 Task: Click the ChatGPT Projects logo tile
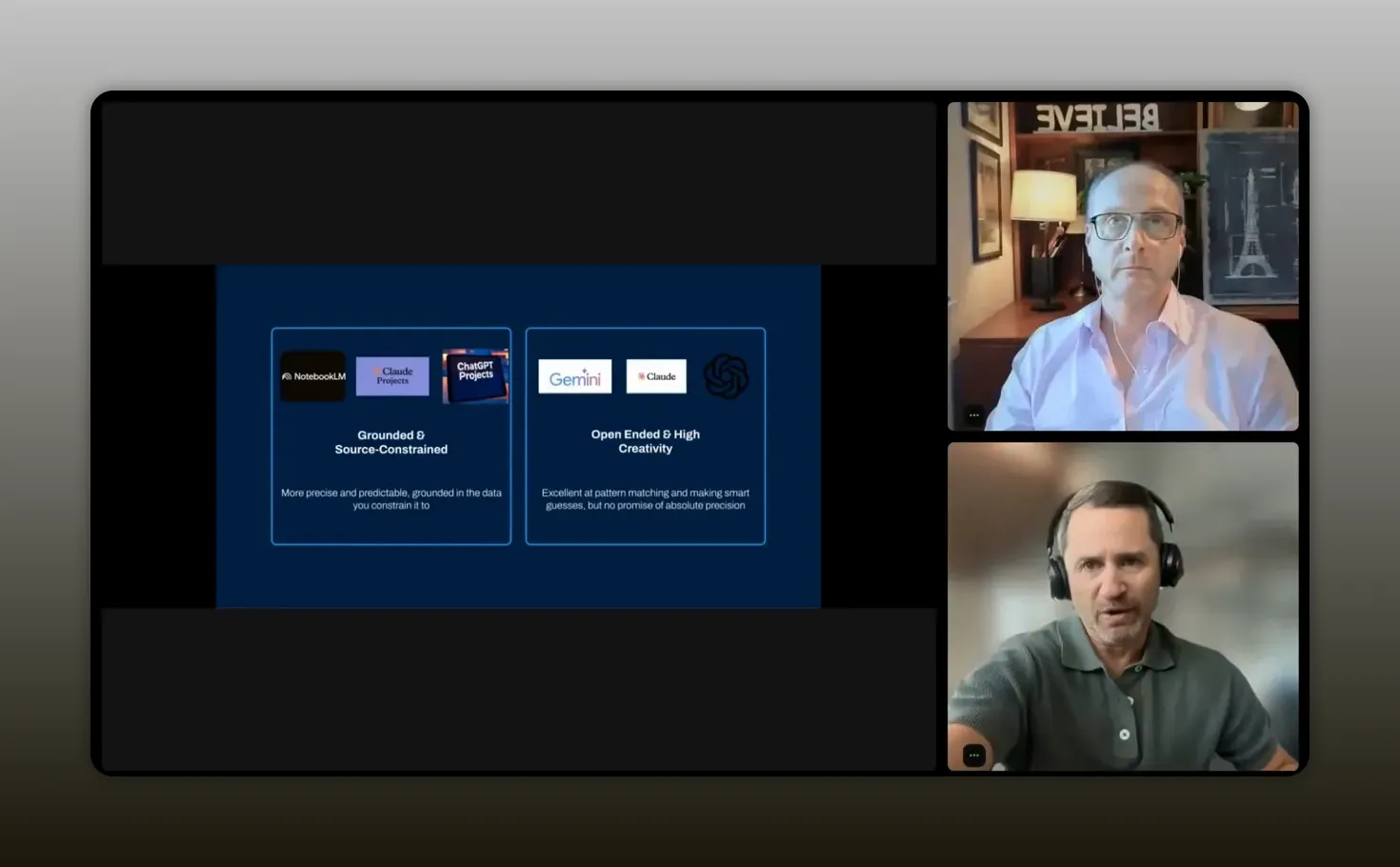point(475,375)
